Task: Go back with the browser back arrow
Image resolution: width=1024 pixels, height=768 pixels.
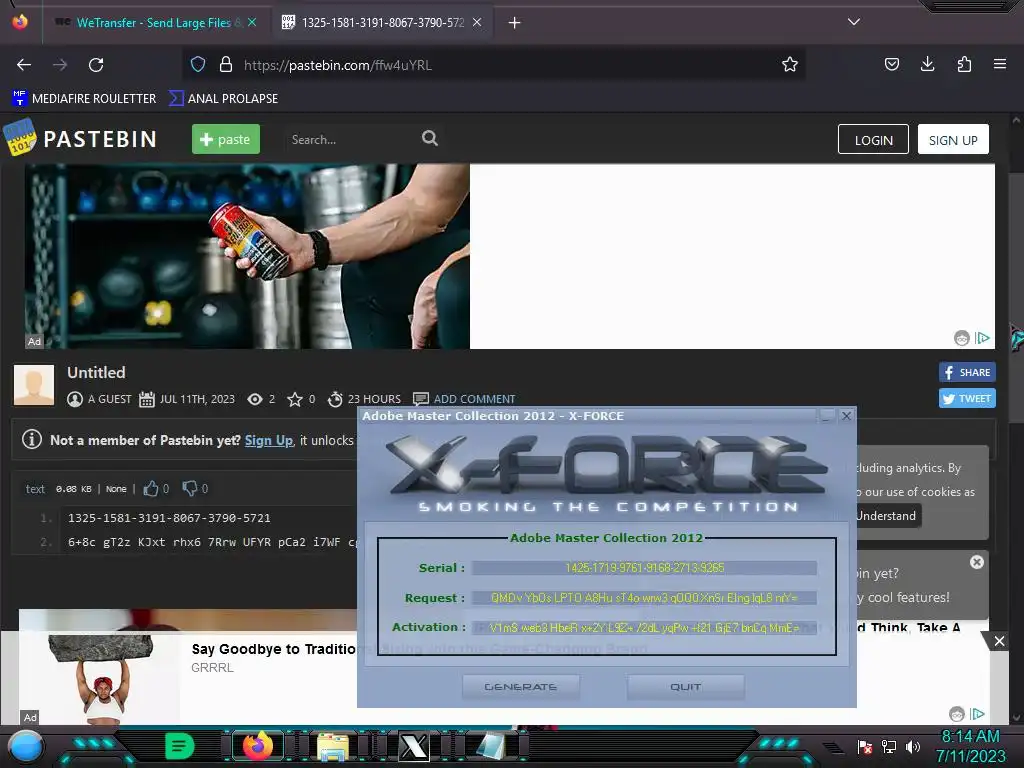Action: pyautogui.click(x=24, y=65)
